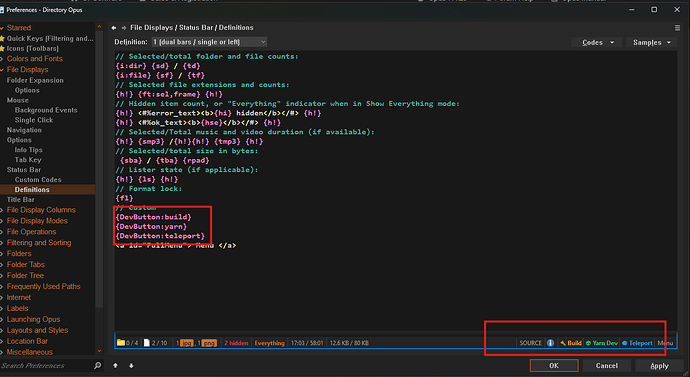Screen dimensions: 690x377
Task: Click SOURCE label in status preview
Action: pyautogui.click(x=530, y=343)
